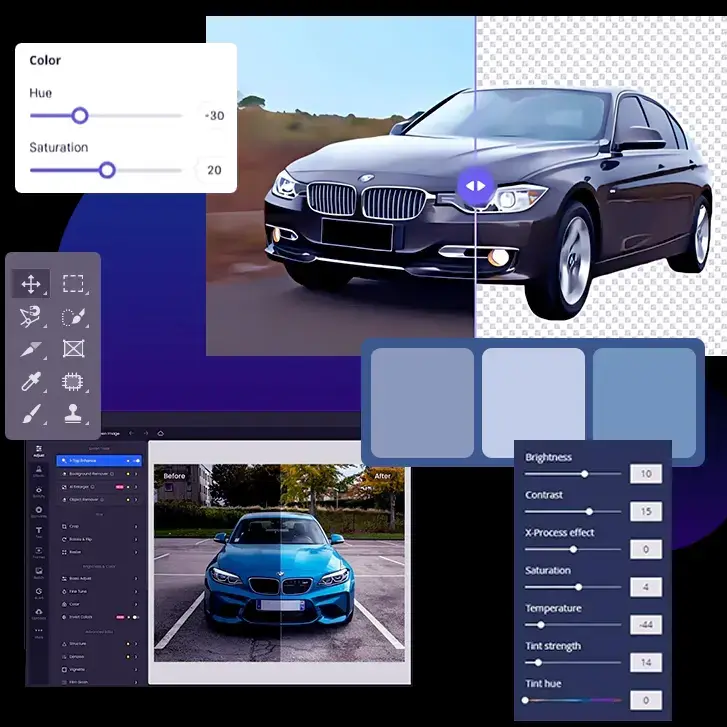Open the Beautify sidebar section
The image size is (727, 727).
(x=39, y=492)
